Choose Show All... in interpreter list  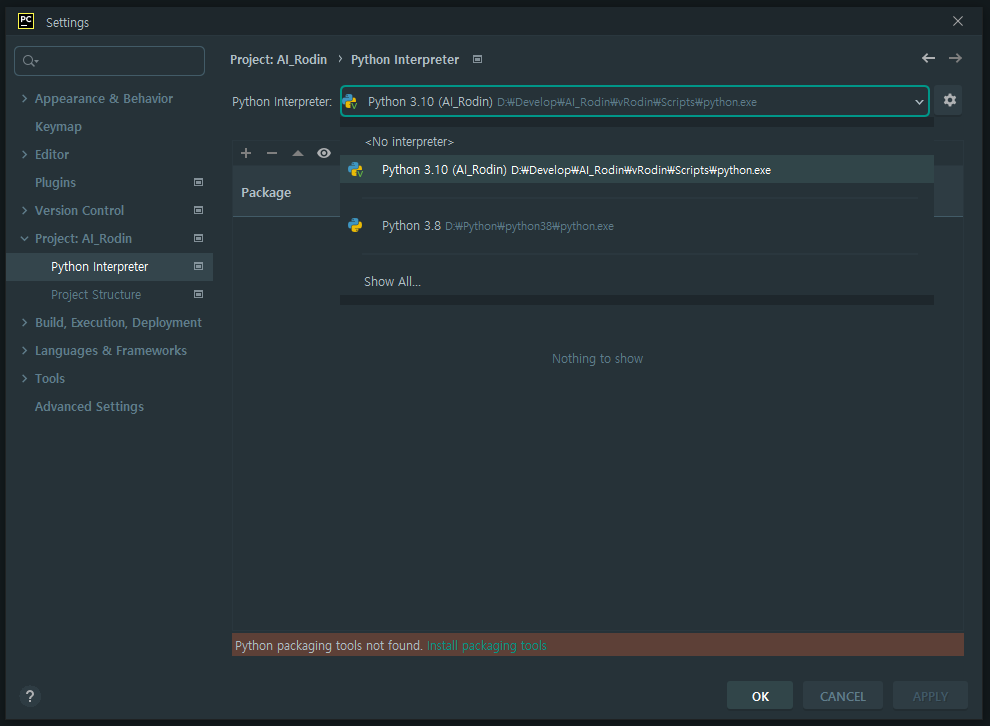pyautogui.click(x=636, y=282)
